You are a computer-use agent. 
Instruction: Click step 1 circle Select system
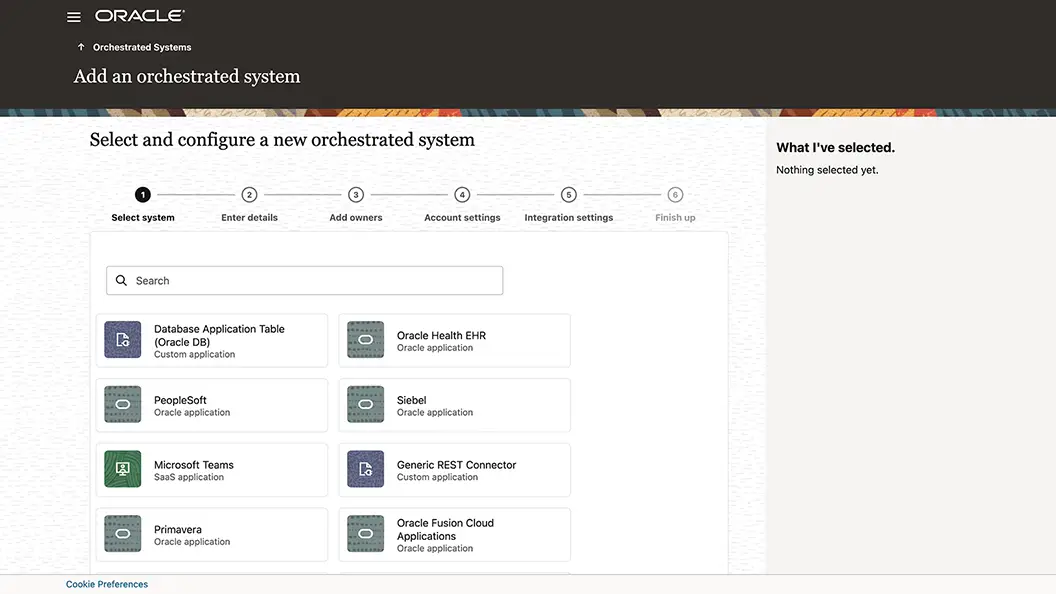pyautogui.click(x=143, y=195)
